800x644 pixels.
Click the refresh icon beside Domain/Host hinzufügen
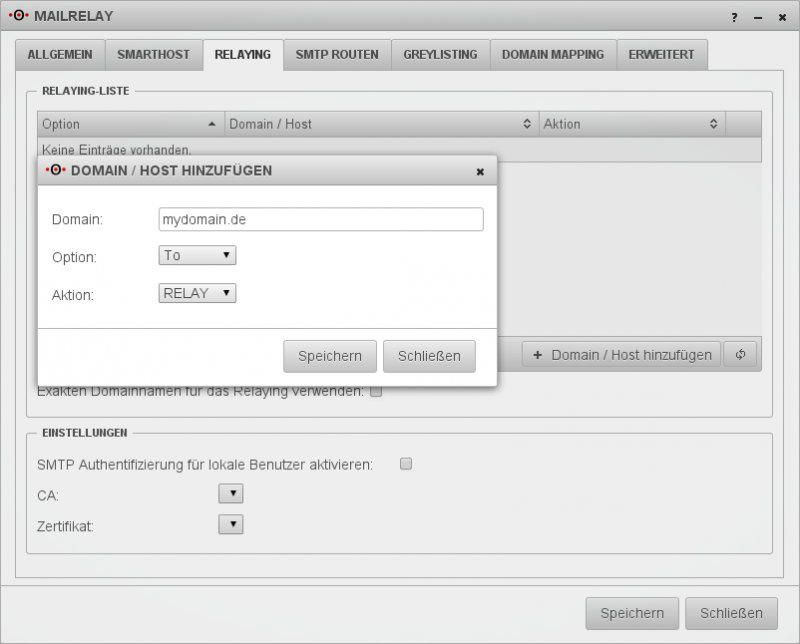coord(740,355)
